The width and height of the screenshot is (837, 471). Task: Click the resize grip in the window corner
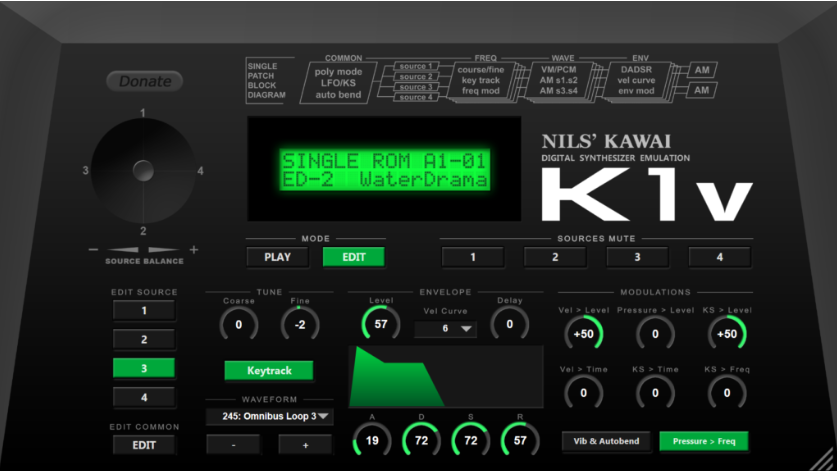pos(823,458)
